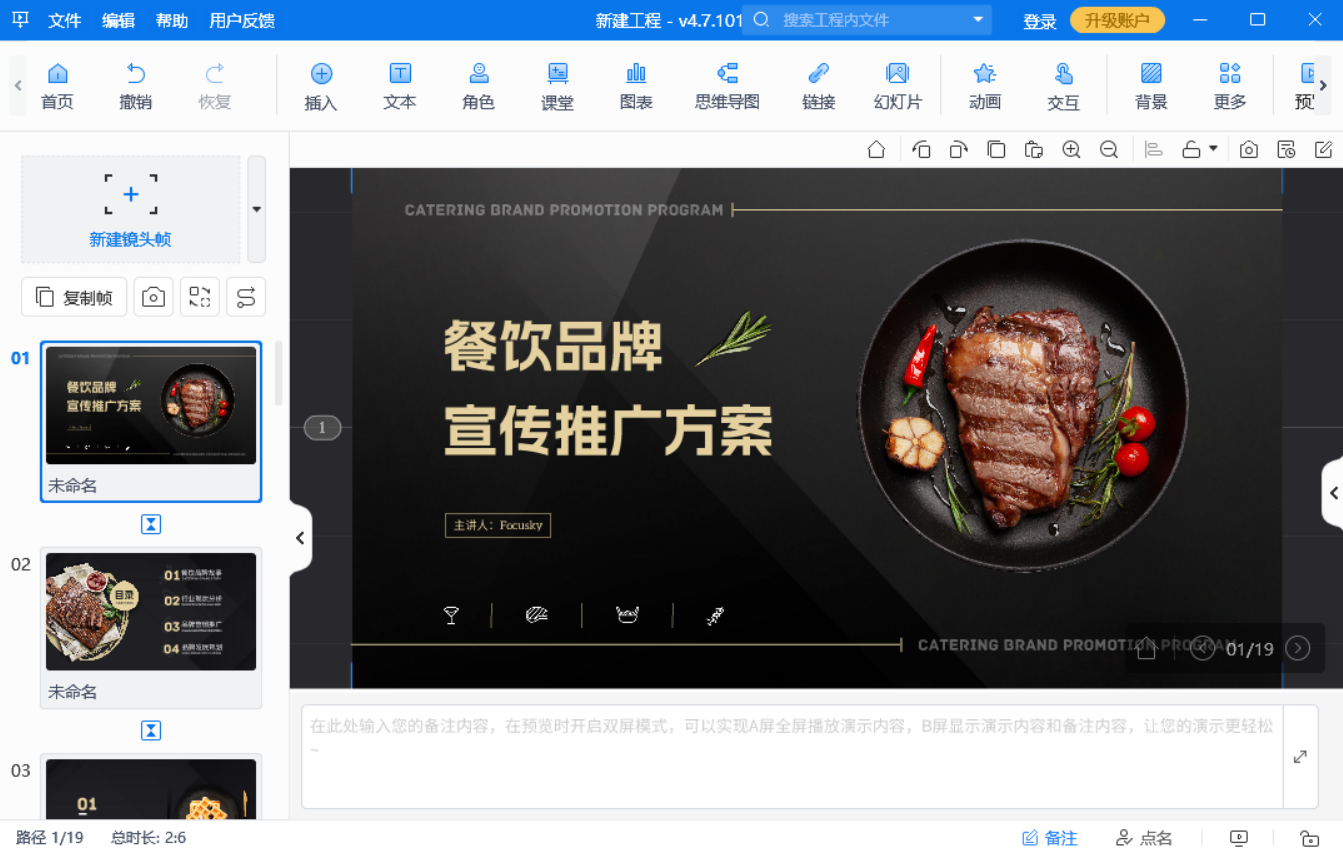Click the lock icon in the status bar

coord(1309,838)
